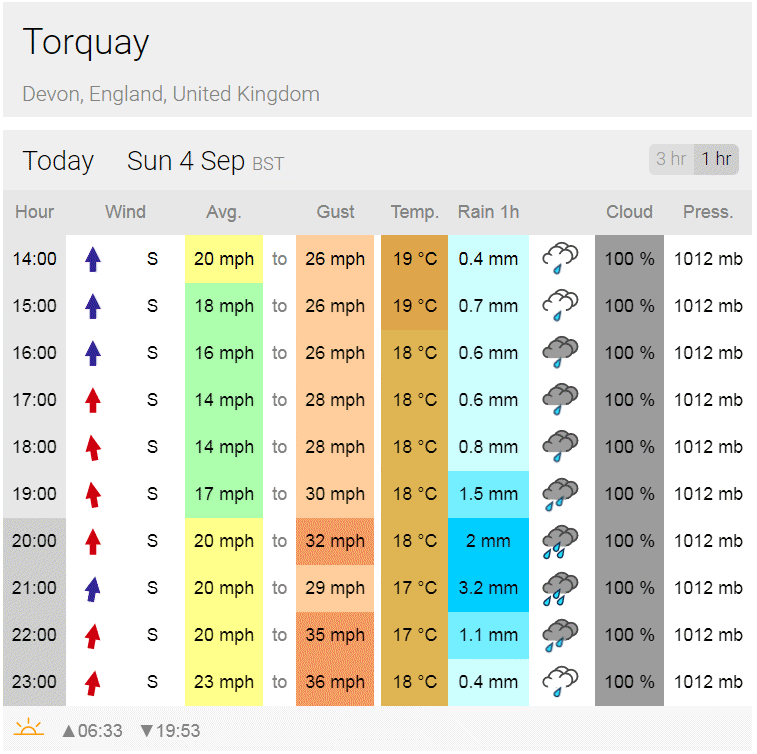Click the wind direction arrow at 14:00
The width and height of the screenshot is (757, 754).
coord(93,259)
